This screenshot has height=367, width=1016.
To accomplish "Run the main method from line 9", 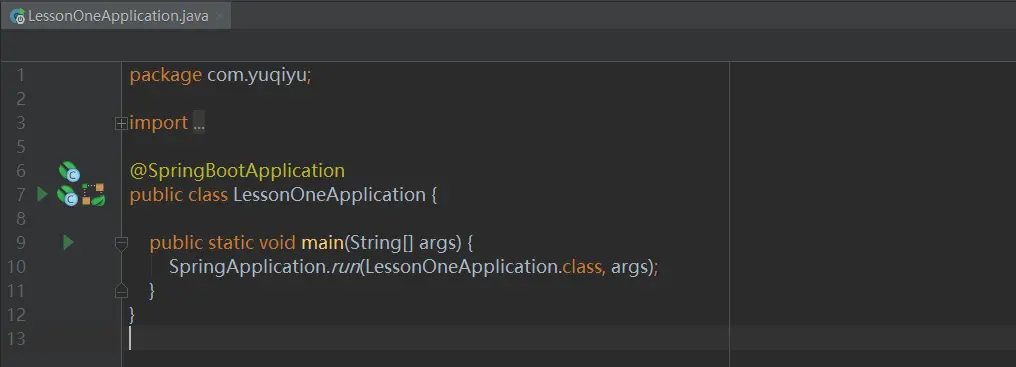I will tap(68, 243).
